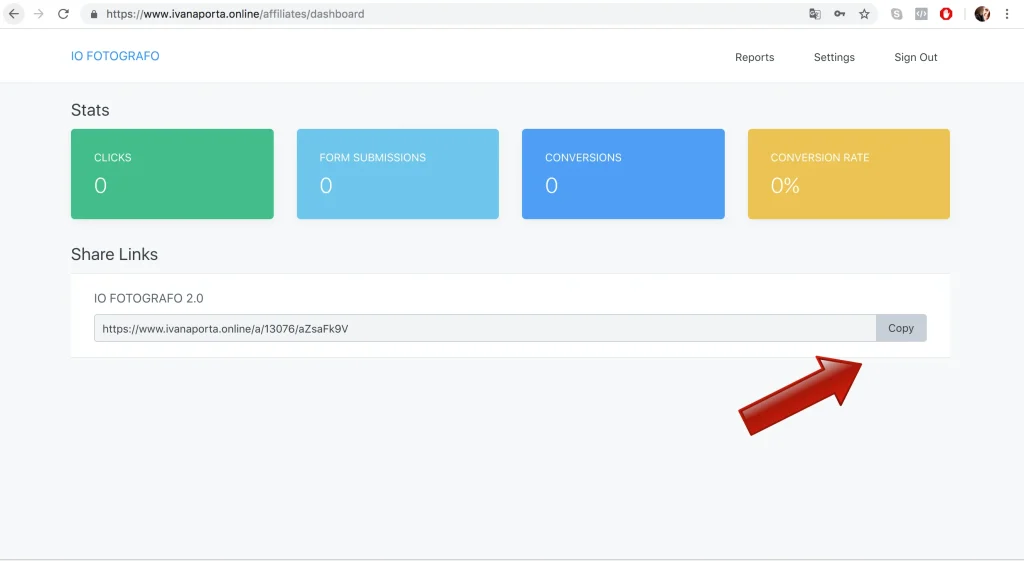Go back with browser back arrow
The width and height of the screenshot is (1024, 561).
coord(14,14)
